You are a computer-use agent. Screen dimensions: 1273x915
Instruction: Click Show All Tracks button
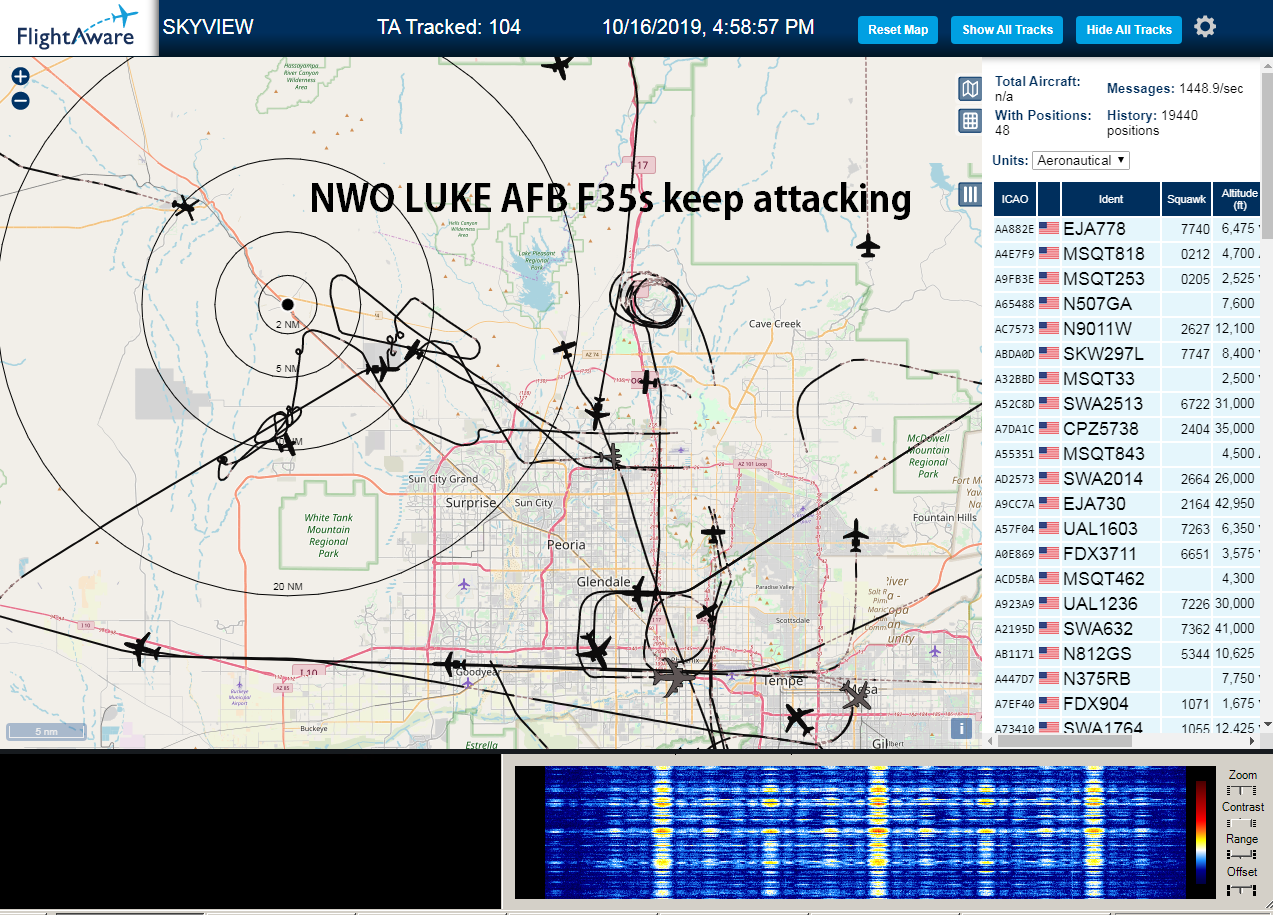point(1007,30)
